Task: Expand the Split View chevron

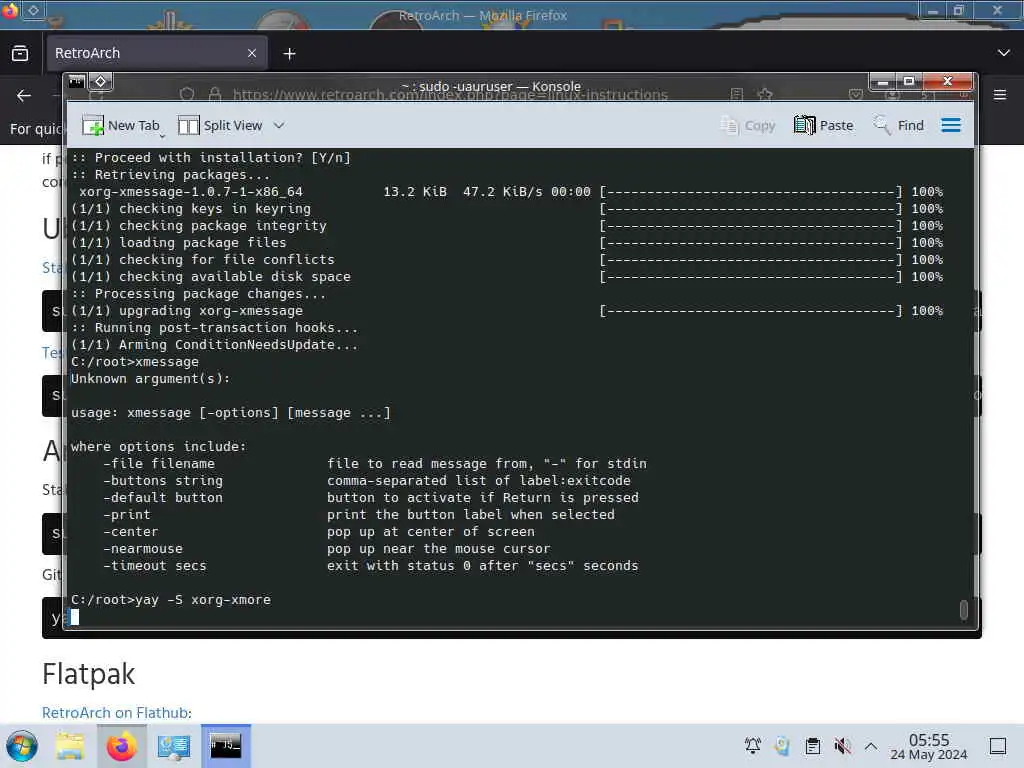Action: (279, 125)
